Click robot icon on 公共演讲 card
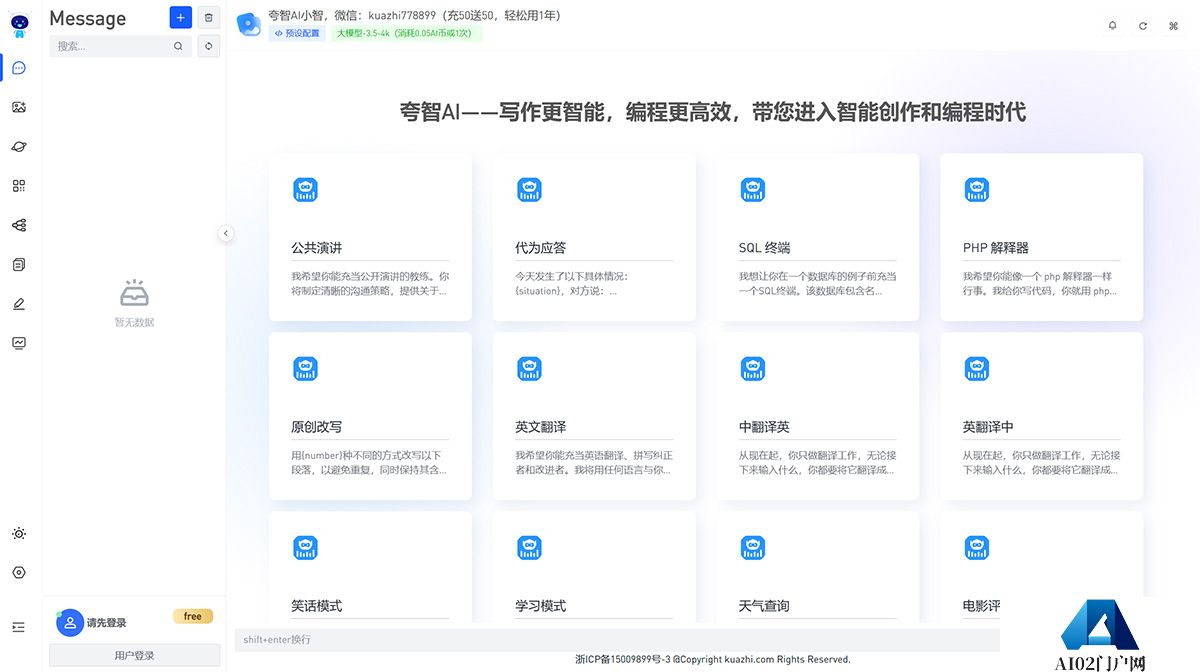This screenshot has height=672, width=1200. coord(305,190)
